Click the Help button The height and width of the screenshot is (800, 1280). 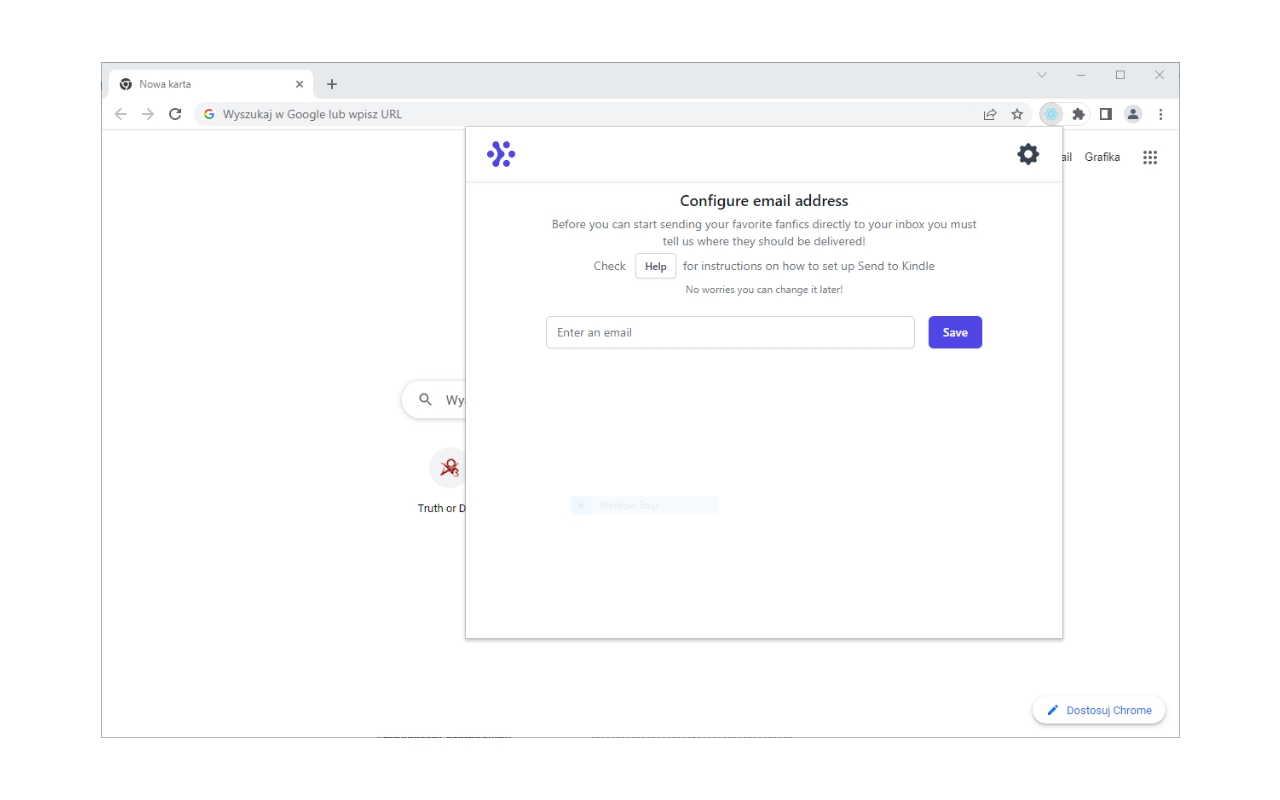pyautogui.click(x=656, y=266)
